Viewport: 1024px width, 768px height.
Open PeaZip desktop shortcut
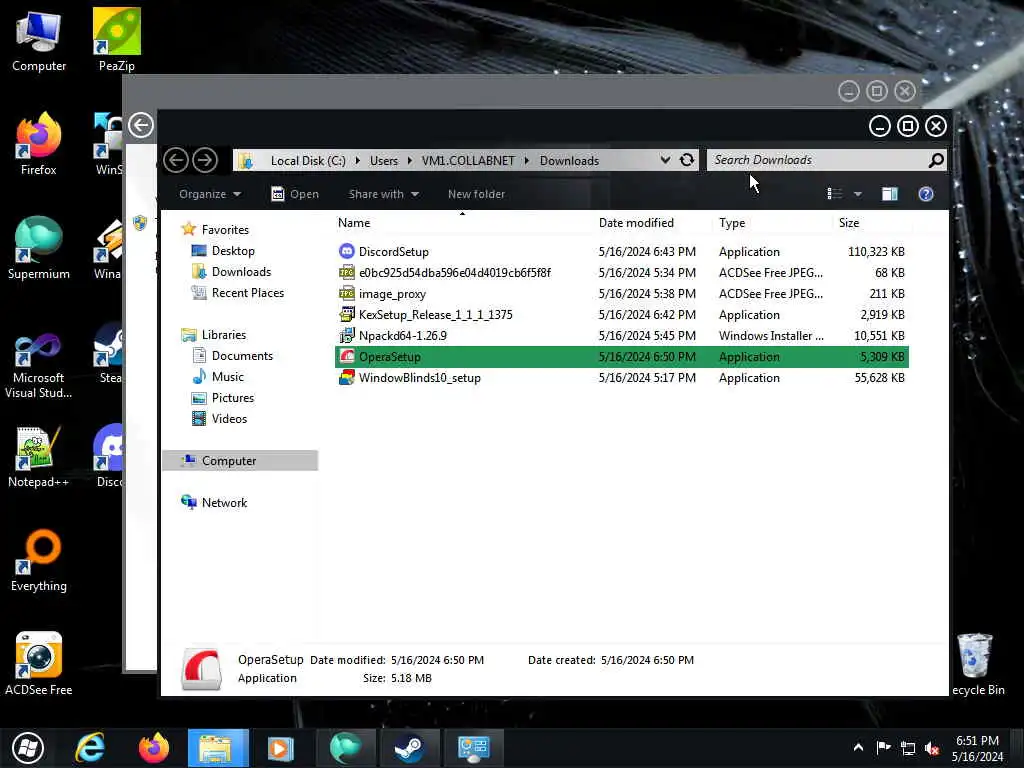click(x=117, y=39)
